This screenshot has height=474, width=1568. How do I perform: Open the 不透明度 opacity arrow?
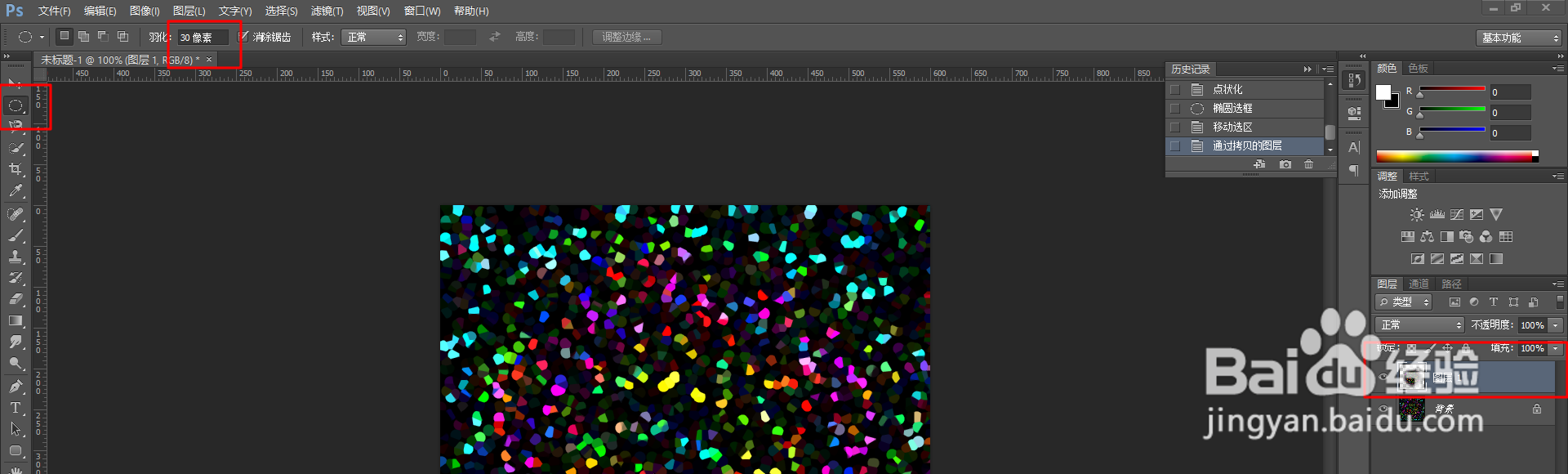pos(1556,325)
